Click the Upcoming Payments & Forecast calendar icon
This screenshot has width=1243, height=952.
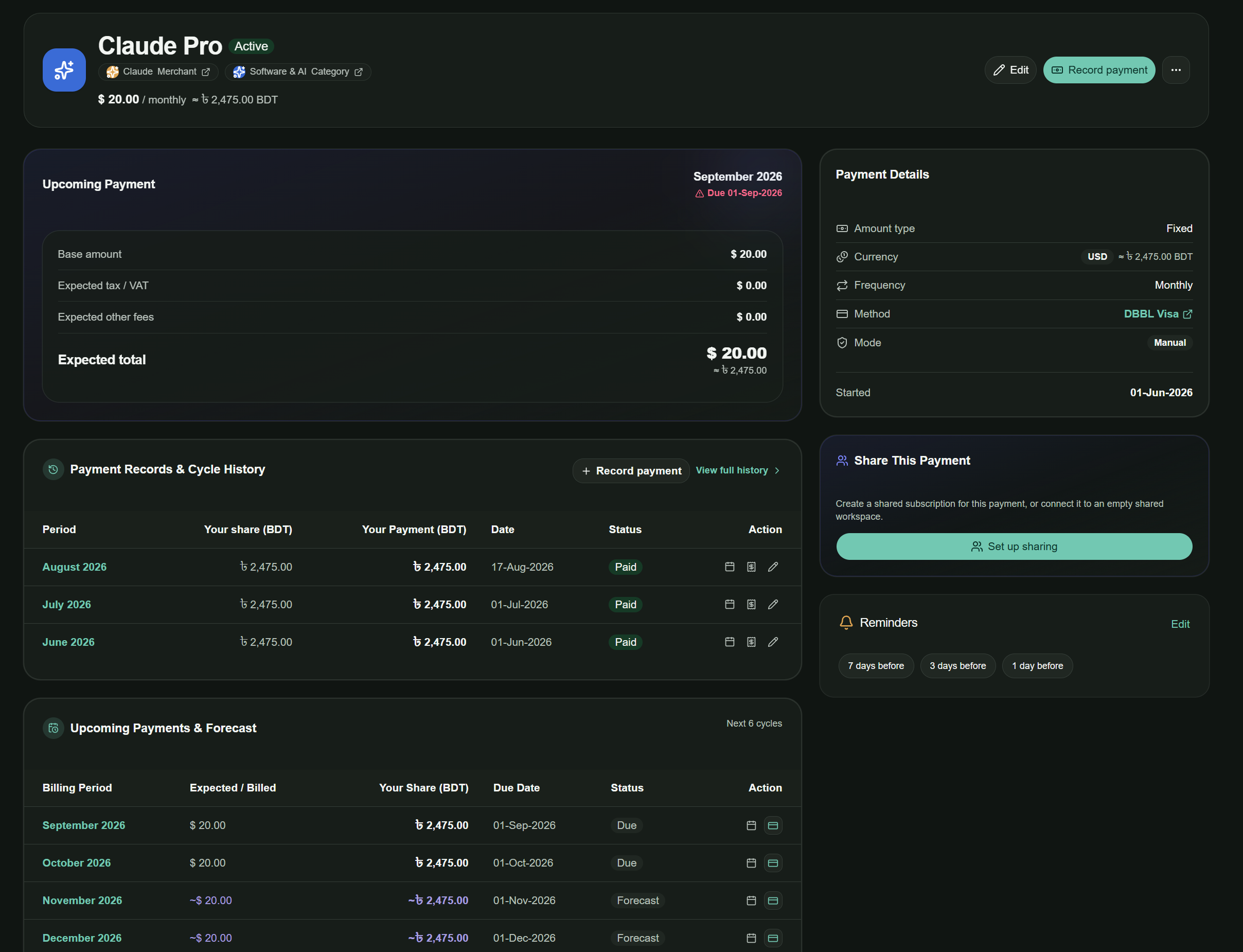54,728
